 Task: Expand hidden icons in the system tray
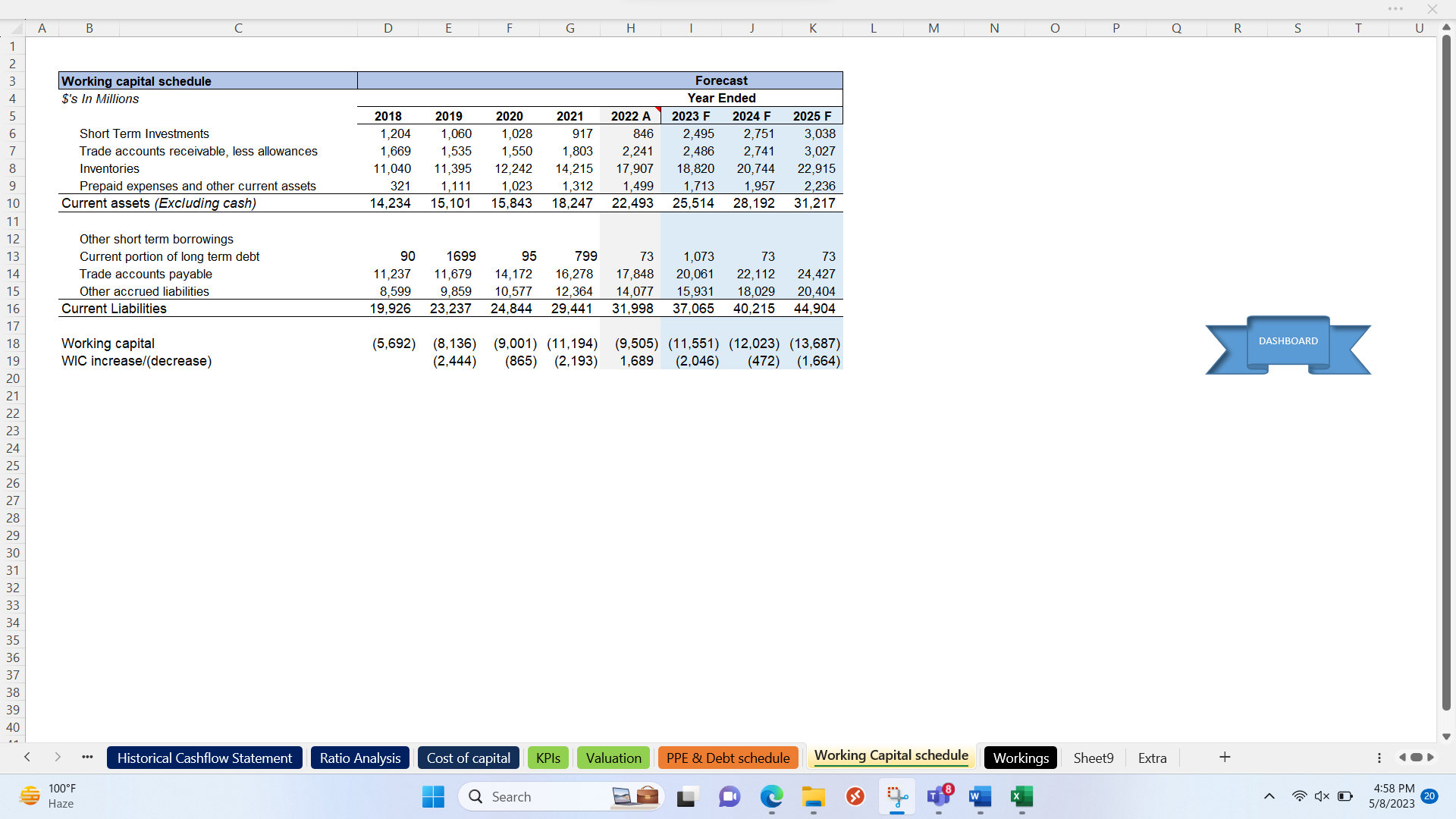[1269, 796]
